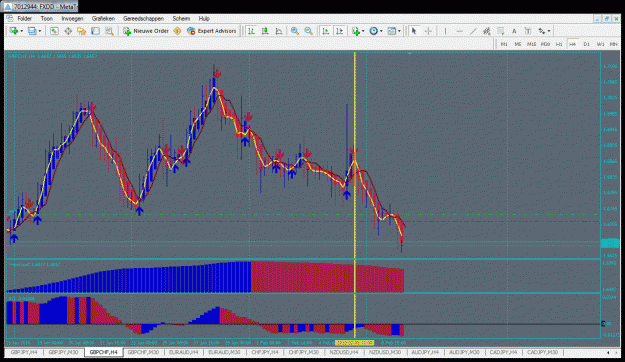
Task: Switch to the GBPJPY,H4 chart tab
Action: [24, 352]
